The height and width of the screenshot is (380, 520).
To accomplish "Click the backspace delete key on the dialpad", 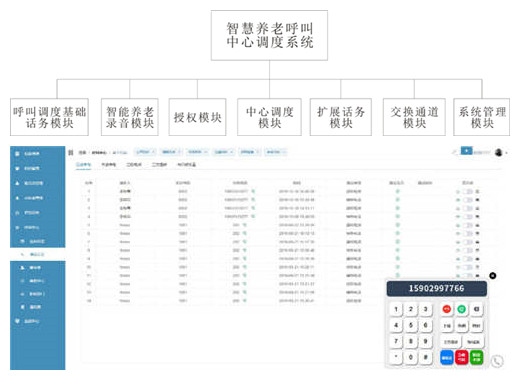I will (x=476, y=309).
